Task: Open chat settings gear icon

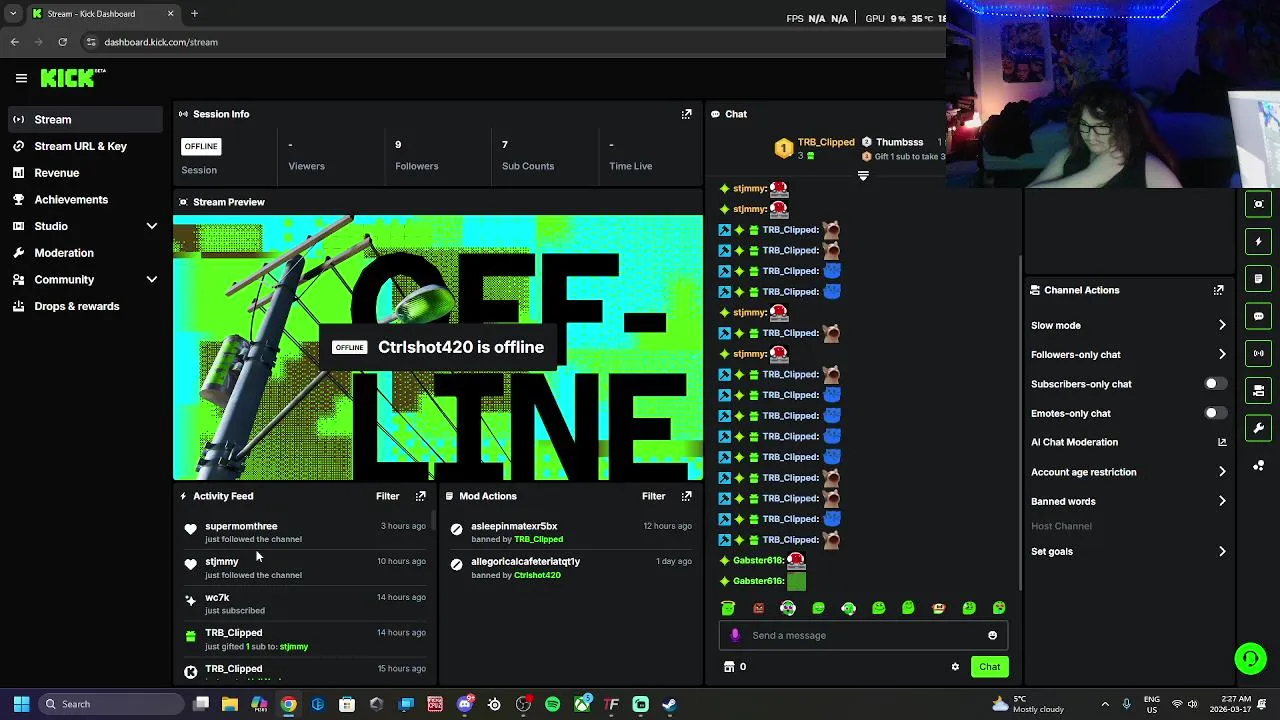Action: 955,667
